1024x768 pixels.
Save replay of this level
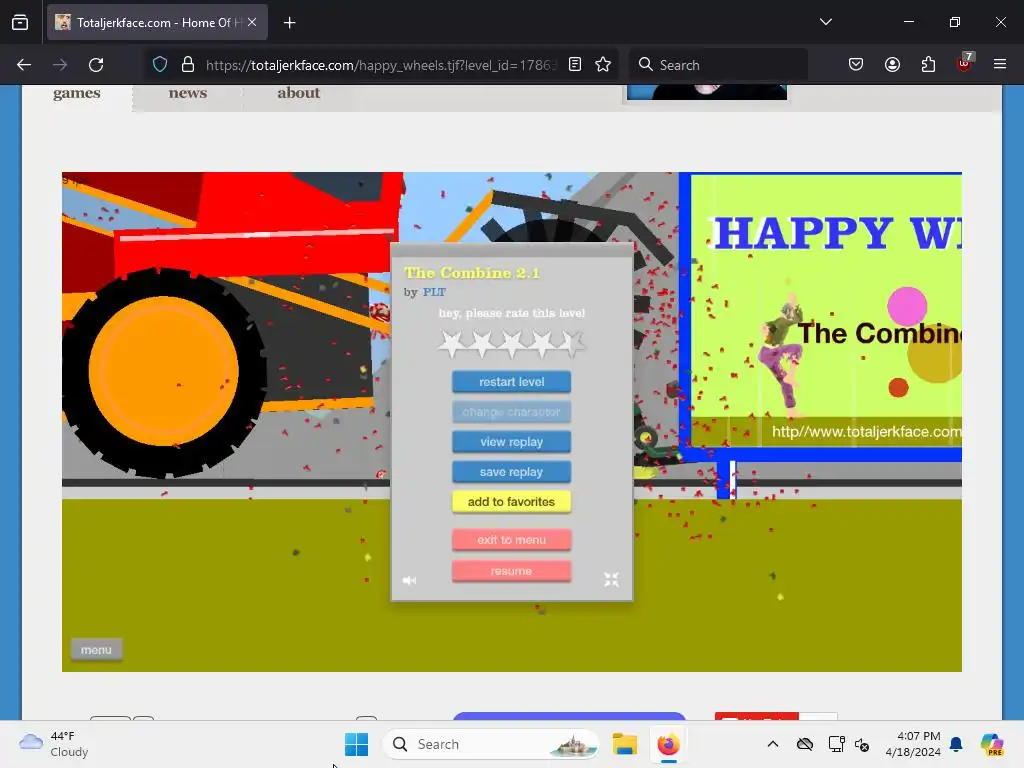point(511,472)
